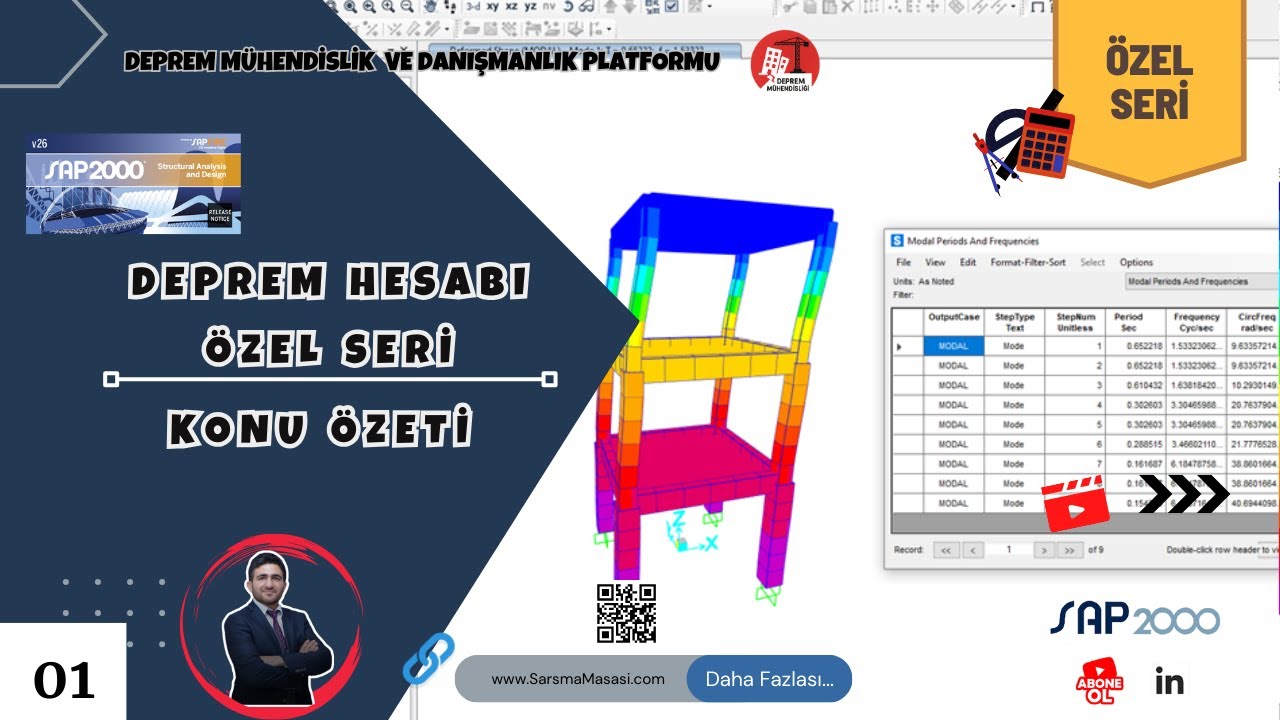Image resolution: width=1280 pixels, height=720 pixels.
Task: Go to previous record with < button
Action: 973,550
